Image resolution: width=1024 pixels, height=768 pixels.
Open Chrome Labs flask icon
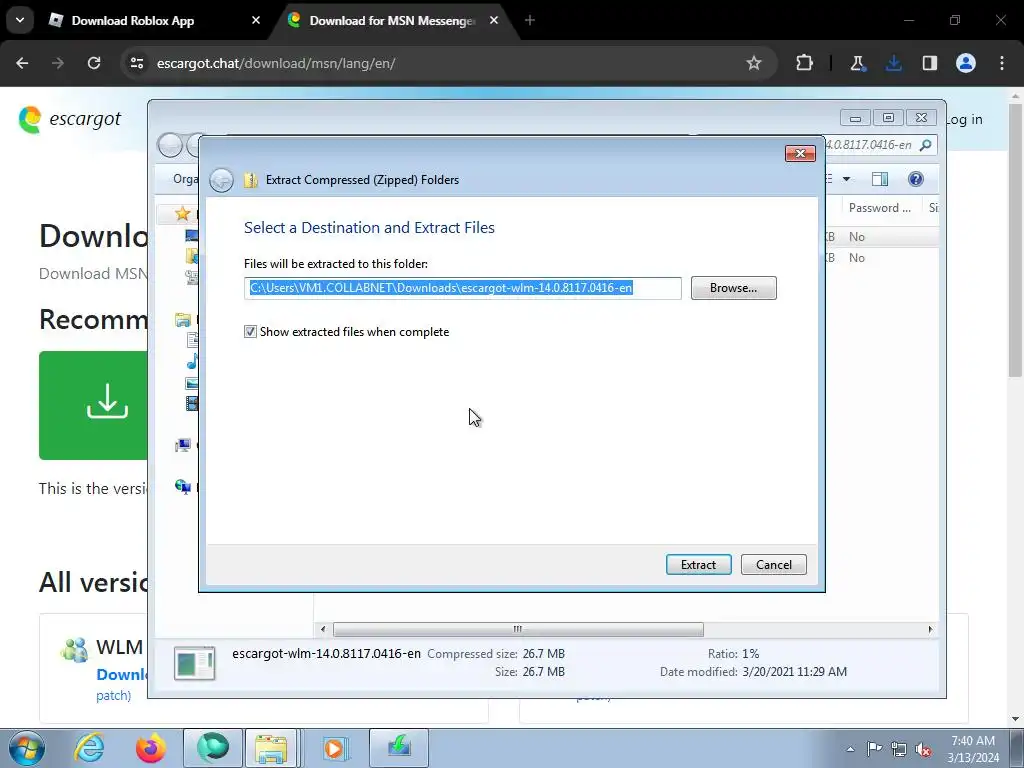pyautogui.click(x=857, y=63)
